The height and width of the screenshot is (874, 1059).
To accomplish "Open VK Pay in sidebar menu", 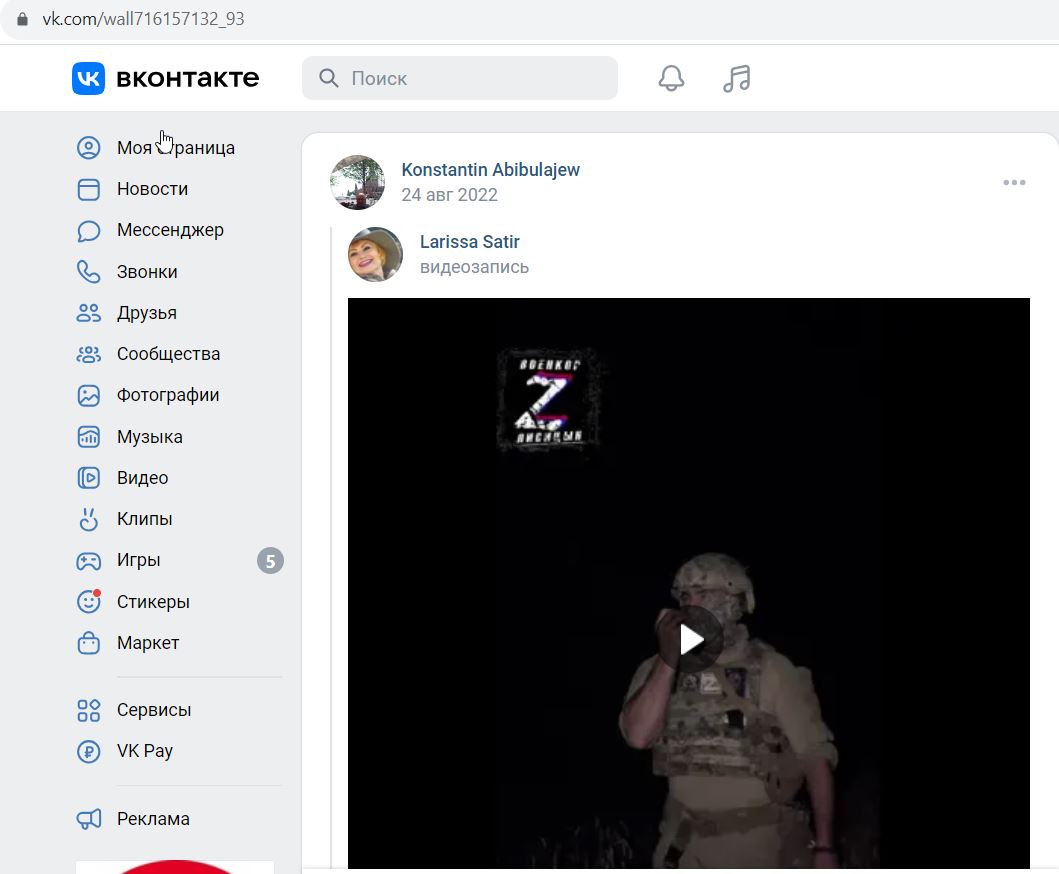I will coord(145,751).
